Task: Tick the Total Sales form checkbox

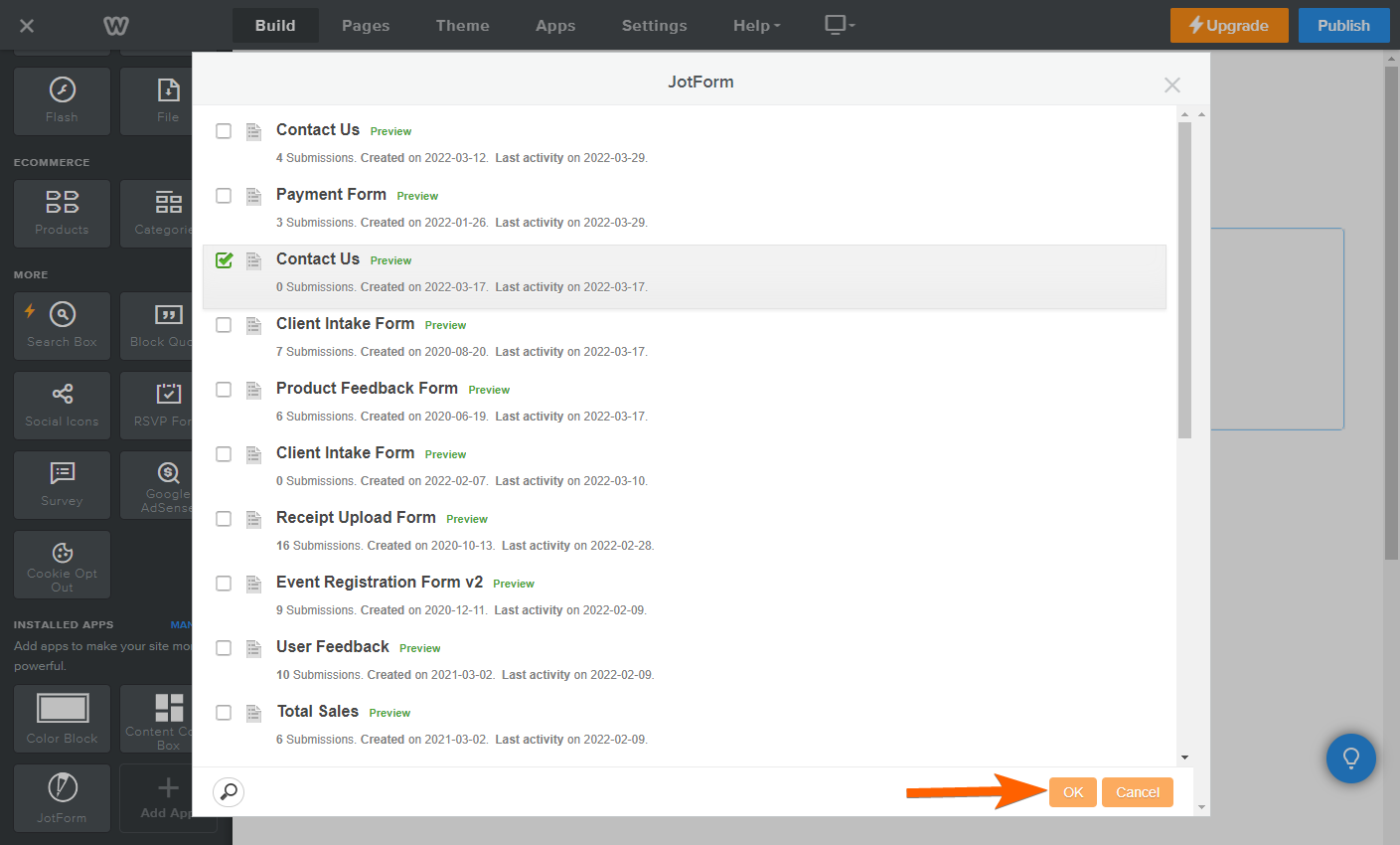Action: tap(224, 713)
